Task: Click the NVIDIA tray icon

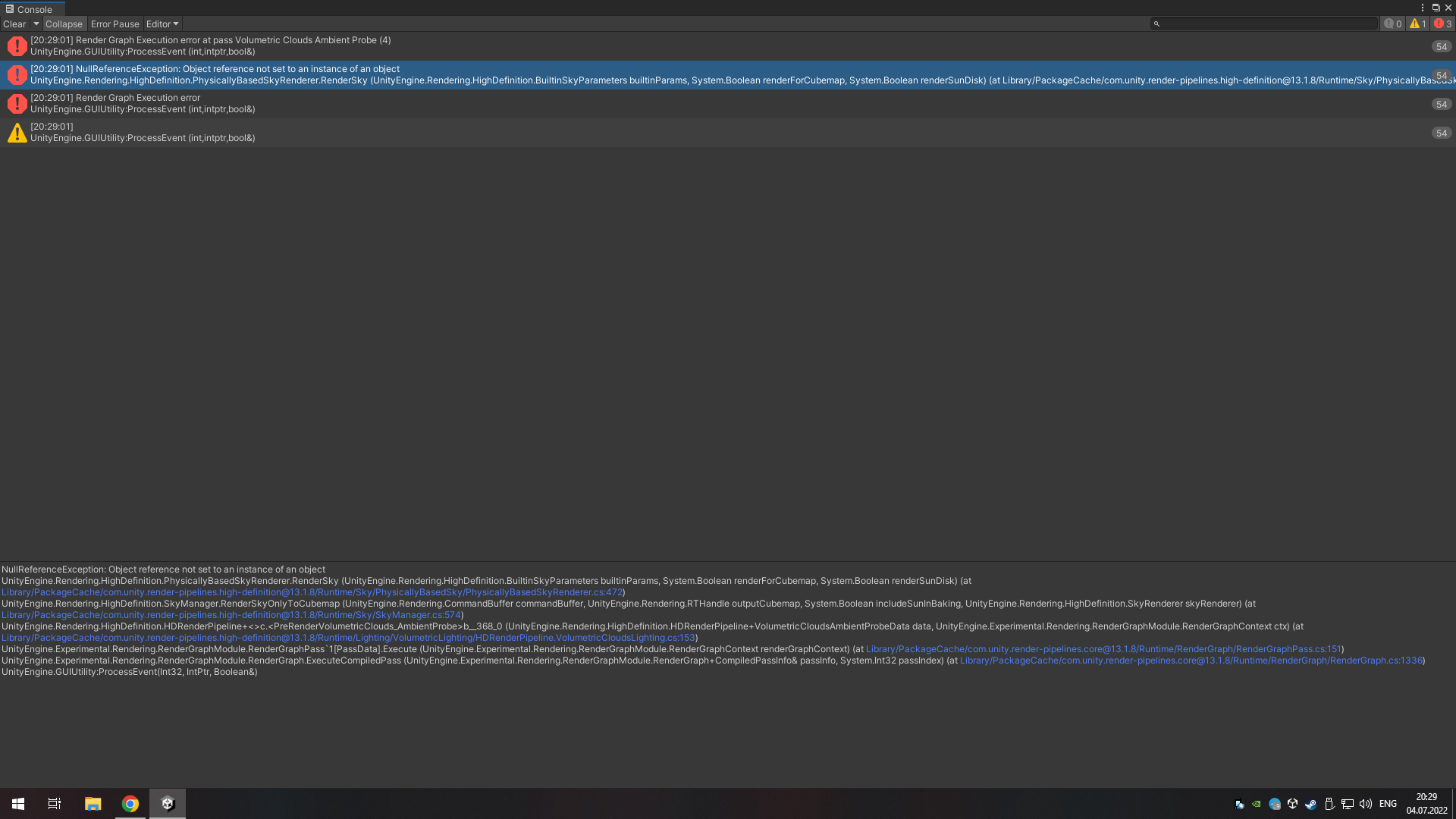Action: point(1257,804)
